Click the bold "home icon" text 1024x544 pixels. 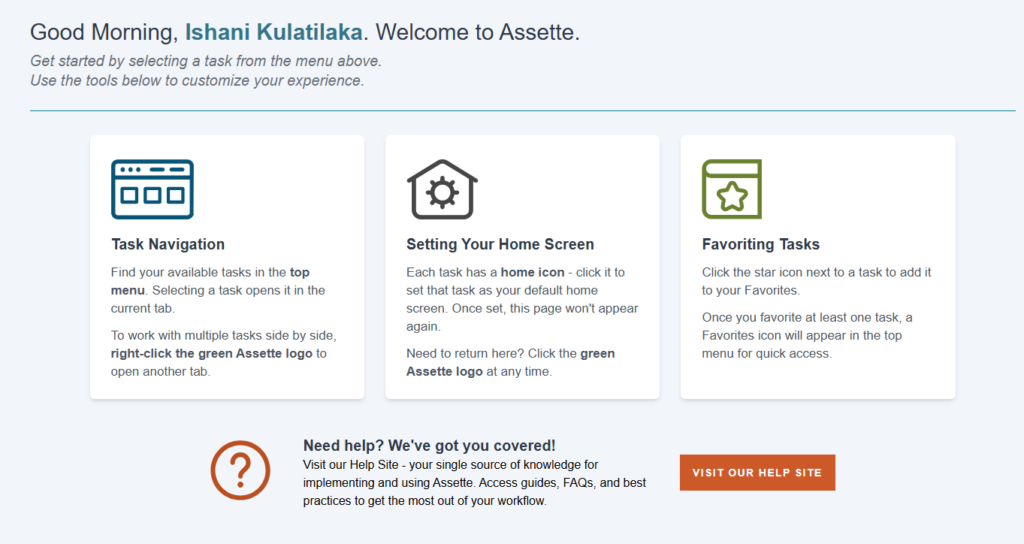coord(532,272)
